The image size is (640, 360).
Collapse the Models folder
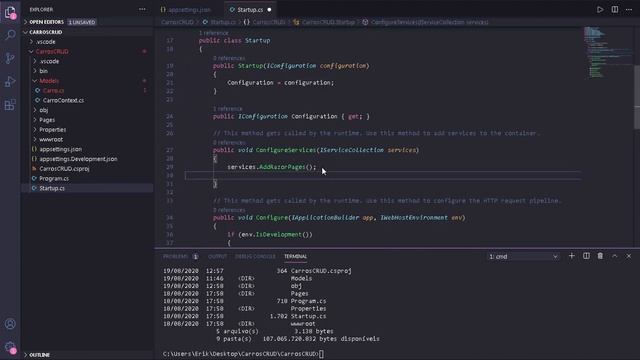pos(87,81)
